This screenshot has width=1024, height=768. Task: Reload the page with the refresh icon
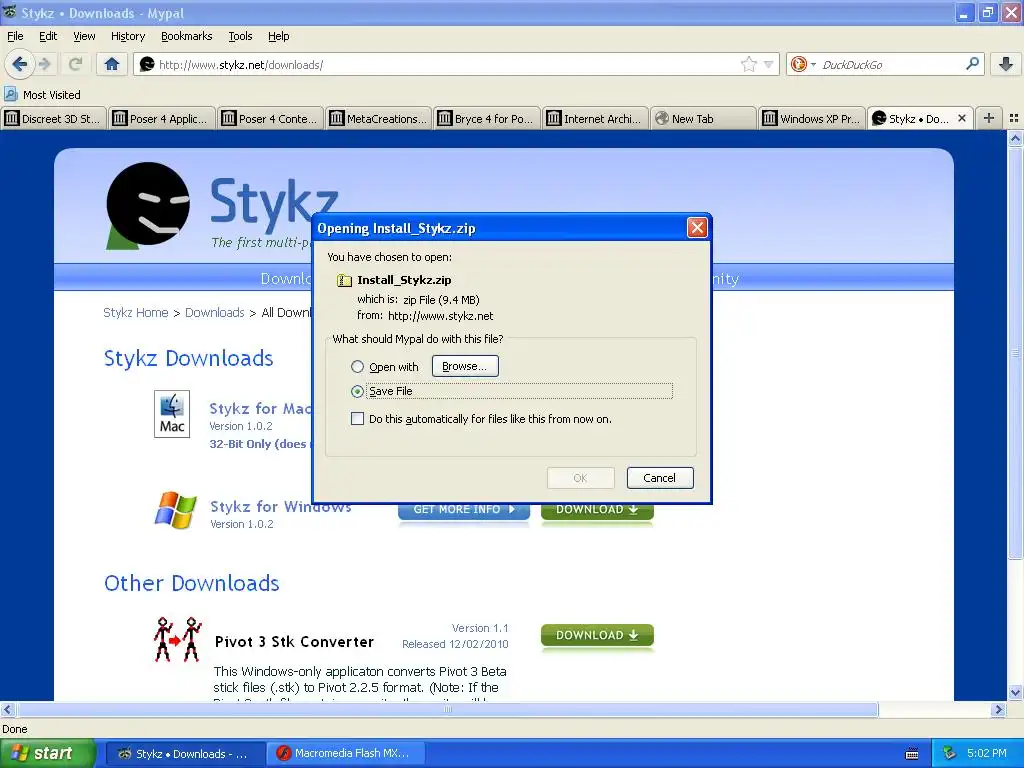(x=75, y=64)
